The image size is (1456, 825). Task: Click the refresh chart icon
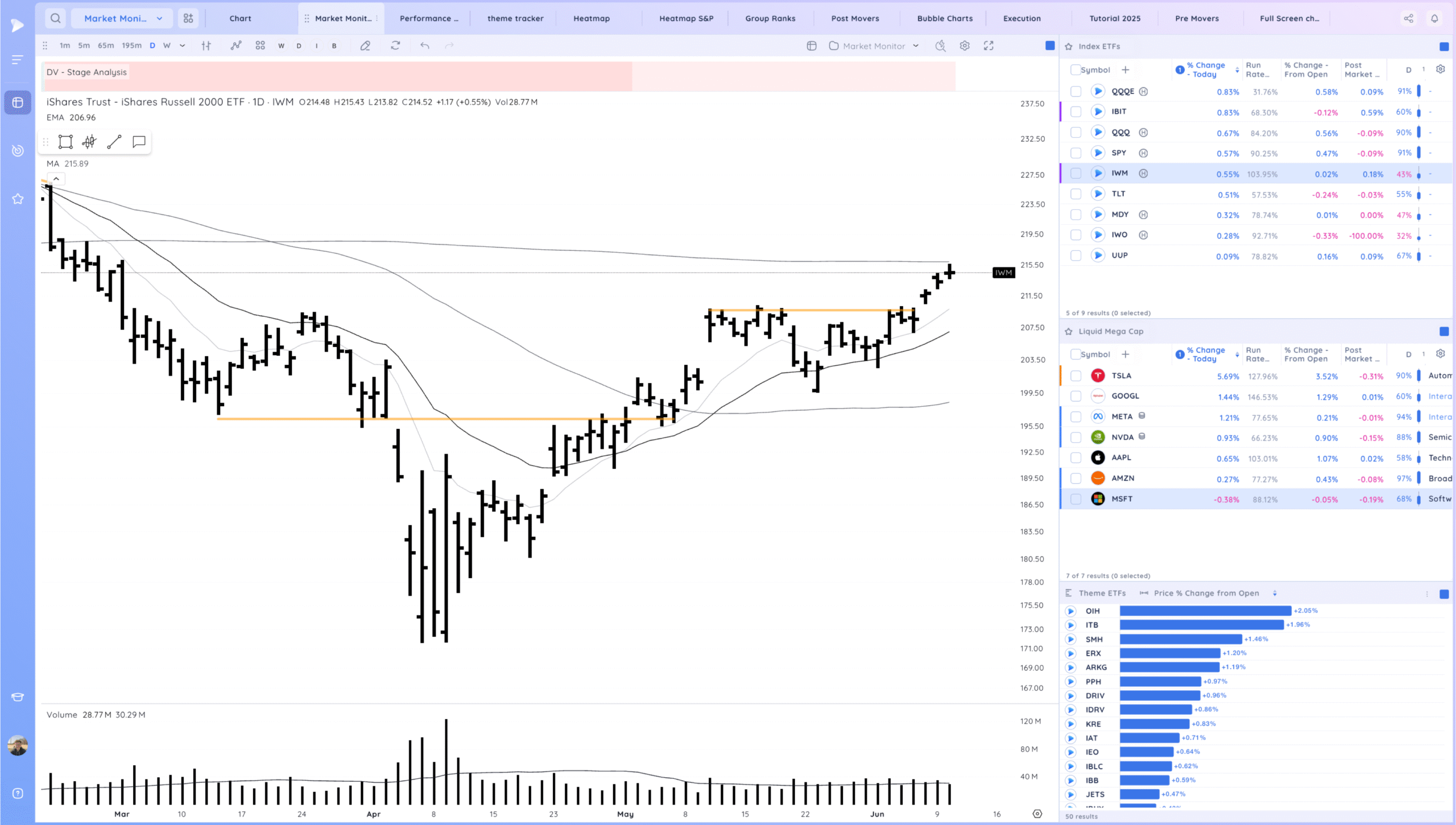click(x=395, y=46)
